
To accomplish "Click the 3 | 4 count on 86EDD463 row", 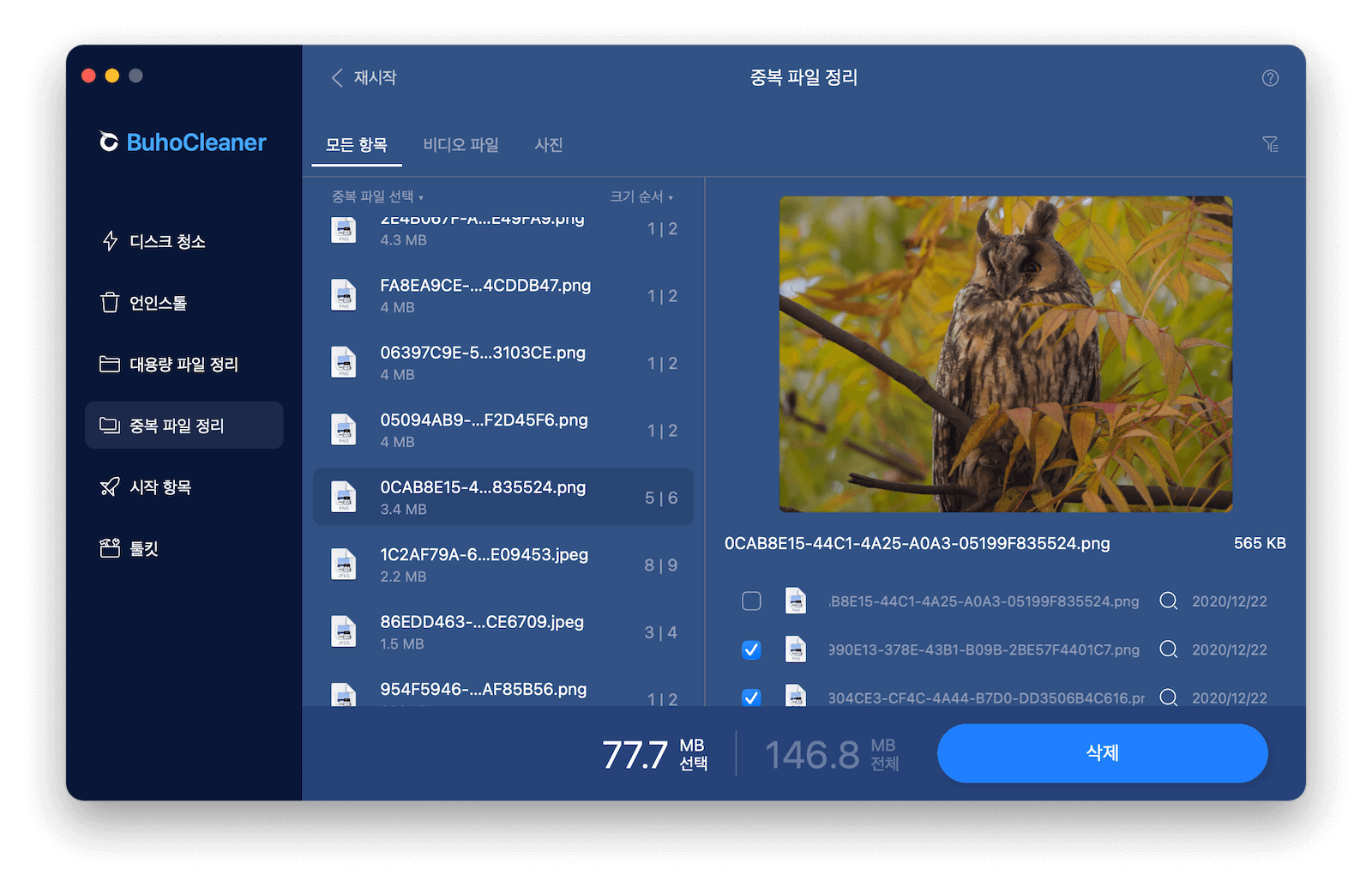I will (x=661, y=632).
